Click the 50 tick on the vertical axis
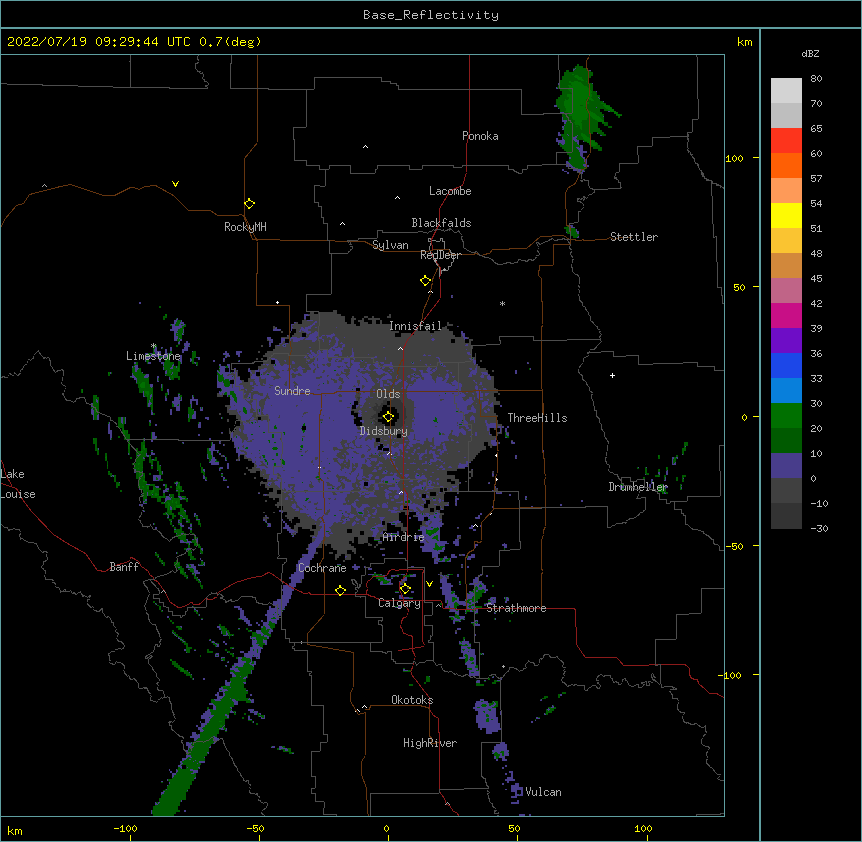 (739, 287)
